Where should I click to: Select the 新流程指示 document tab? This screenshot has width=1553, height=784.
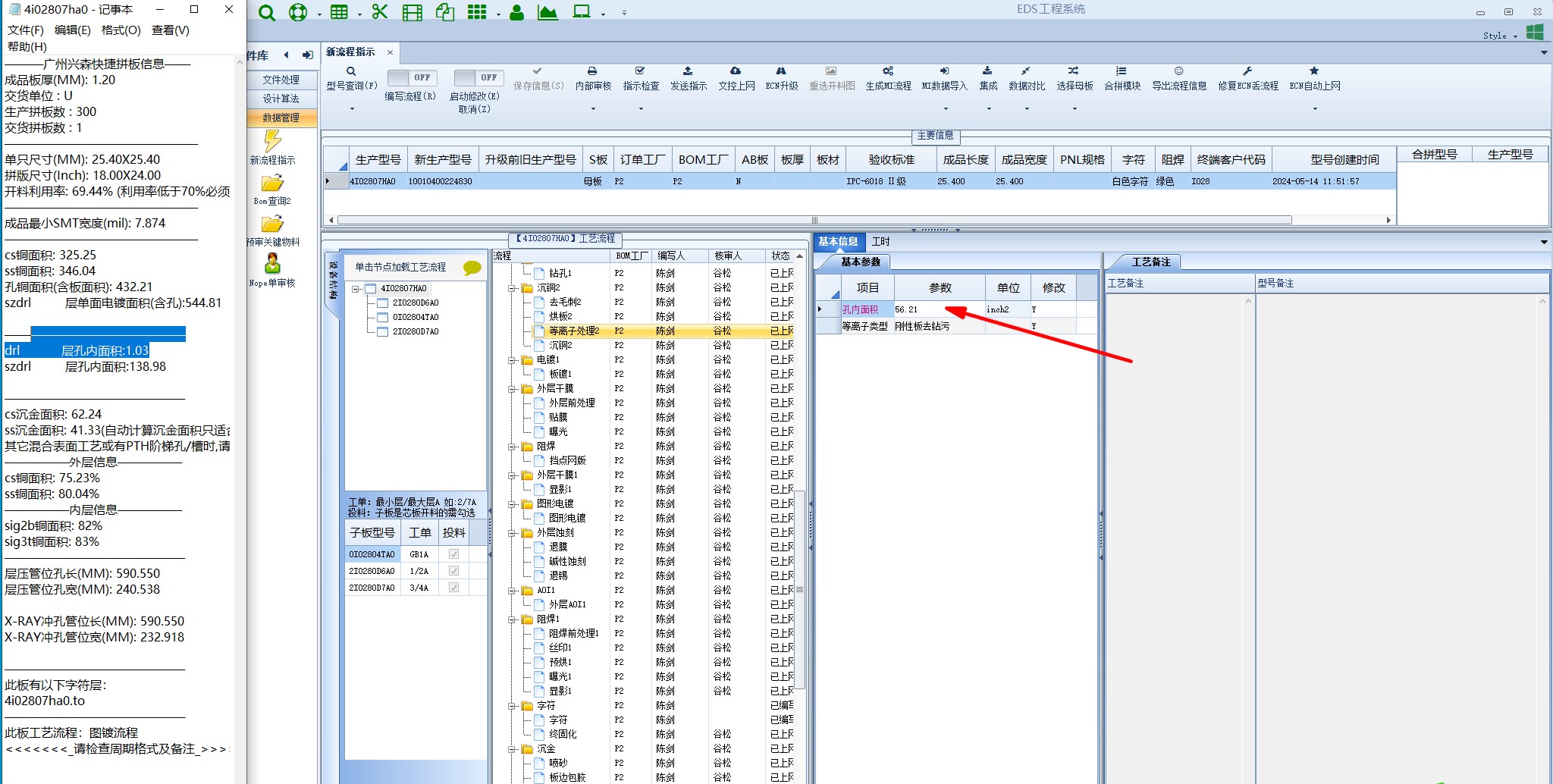350,52
